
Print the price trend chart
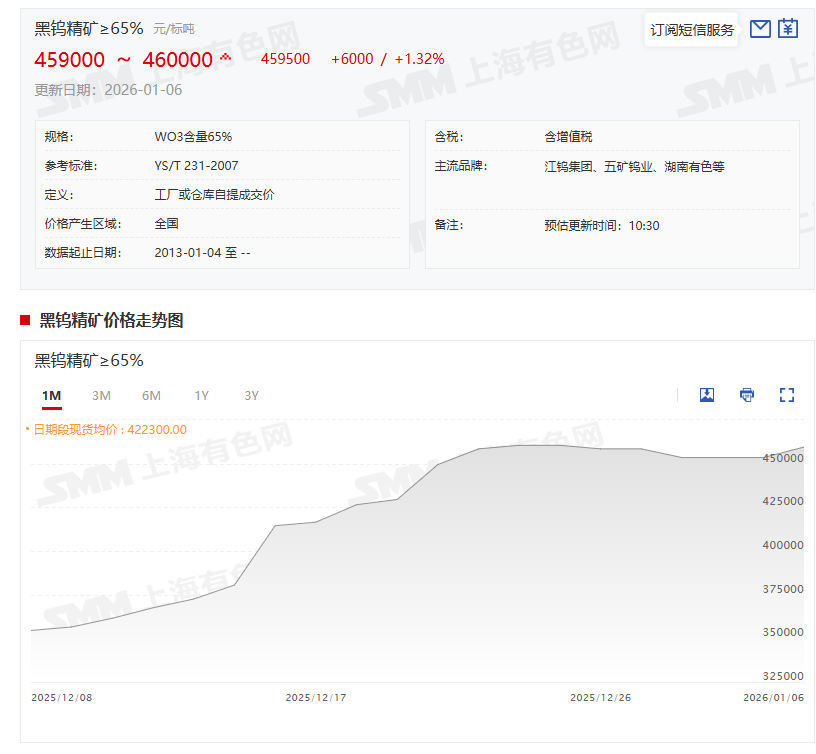pos(747,395)
